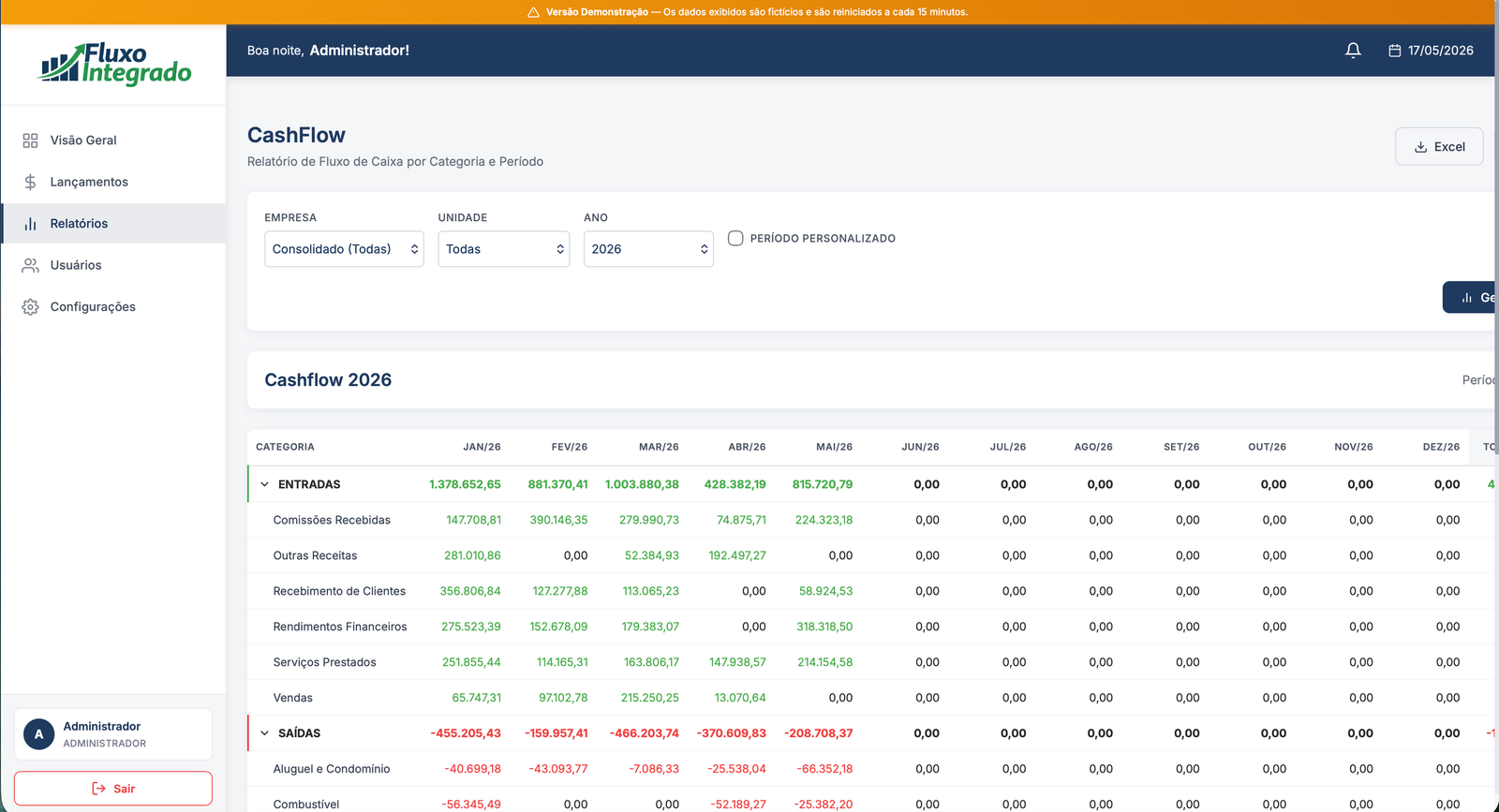This screenshot has width=1499, height=812.
Task: Click the 17/05/2026 date in the header
Action: pyautogui.click(x=1440, y=51)
